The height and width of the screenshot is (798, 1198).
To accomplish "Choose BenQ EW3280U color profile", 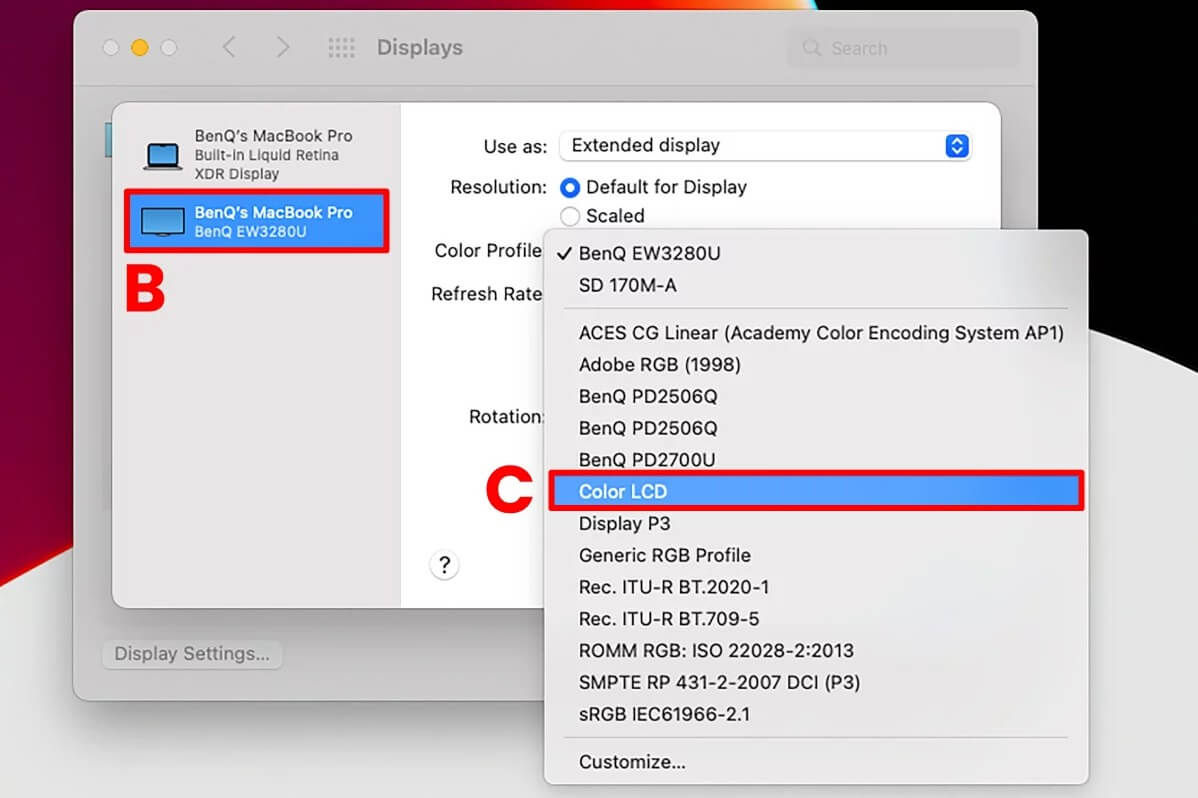I will tap(815, 253).
